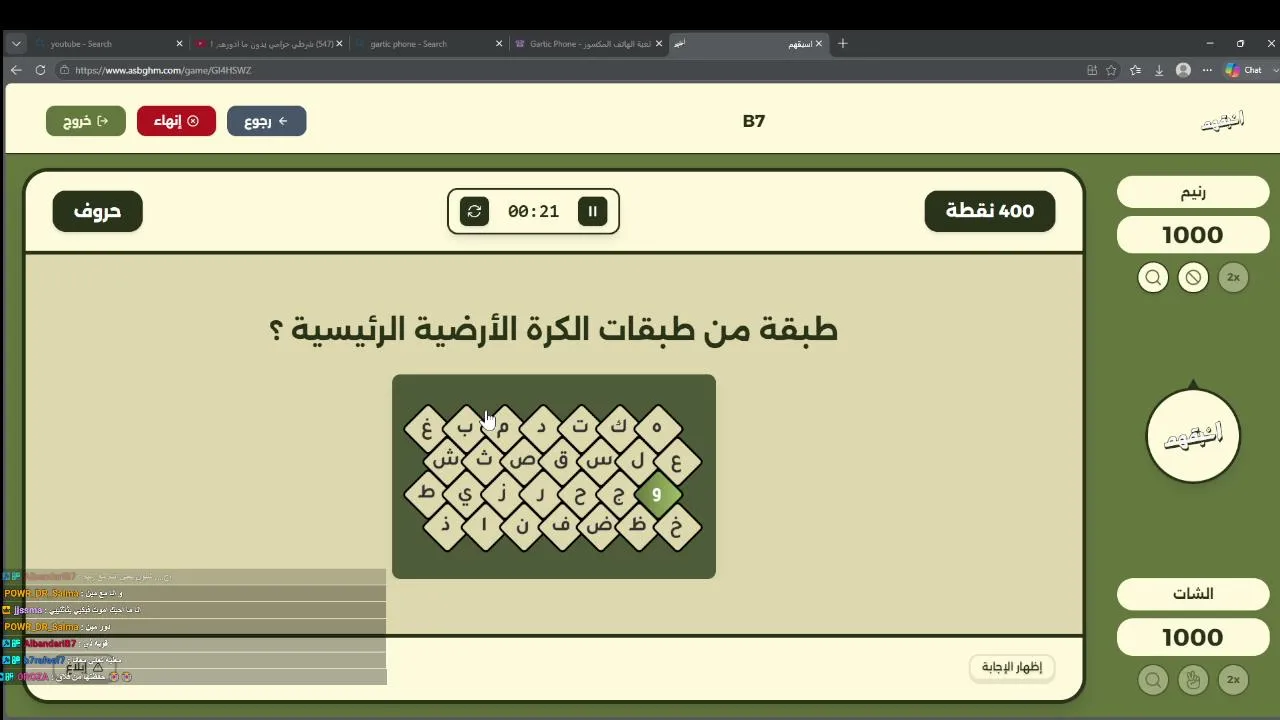Click the address bar URL

[x=163, y=70]
